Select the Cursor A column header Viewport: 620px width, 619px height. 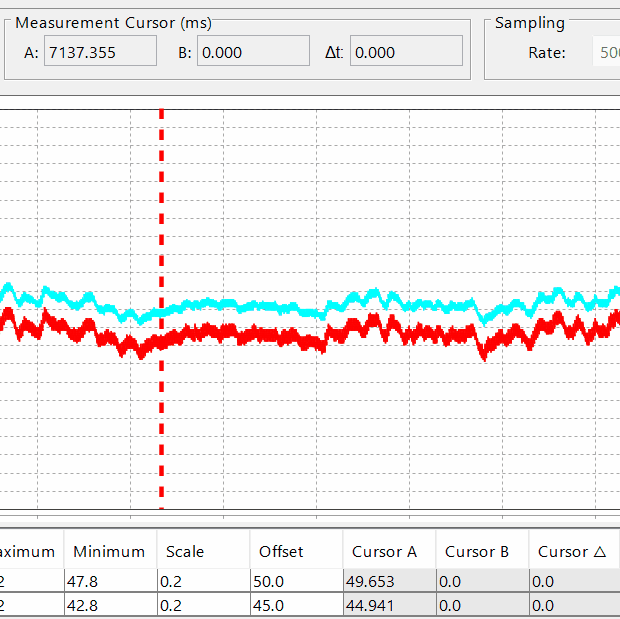click(x=384, y=551)
